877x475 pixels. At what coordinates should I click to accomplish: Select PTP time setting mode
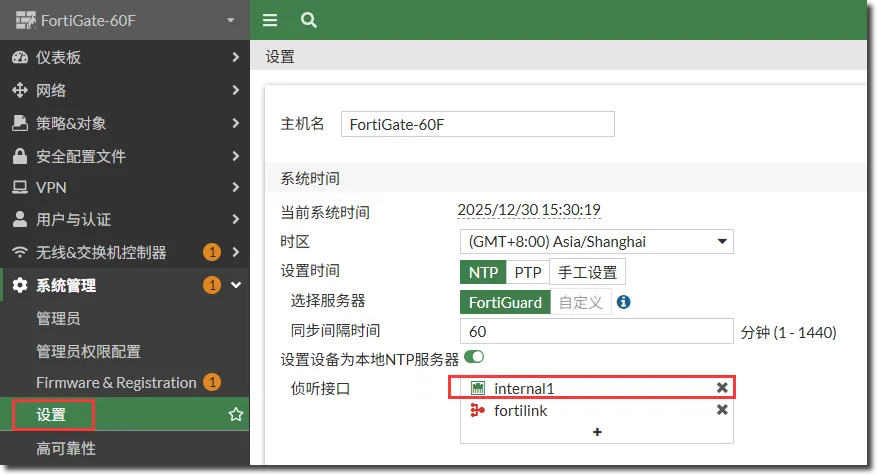pyautogui.click(x=528, y=272)
